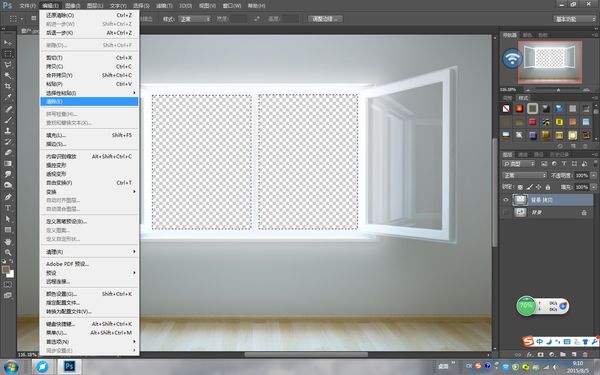The image size is (600, 375).
Task: Select the Zoom tool
Action: (x=8, y=253)
